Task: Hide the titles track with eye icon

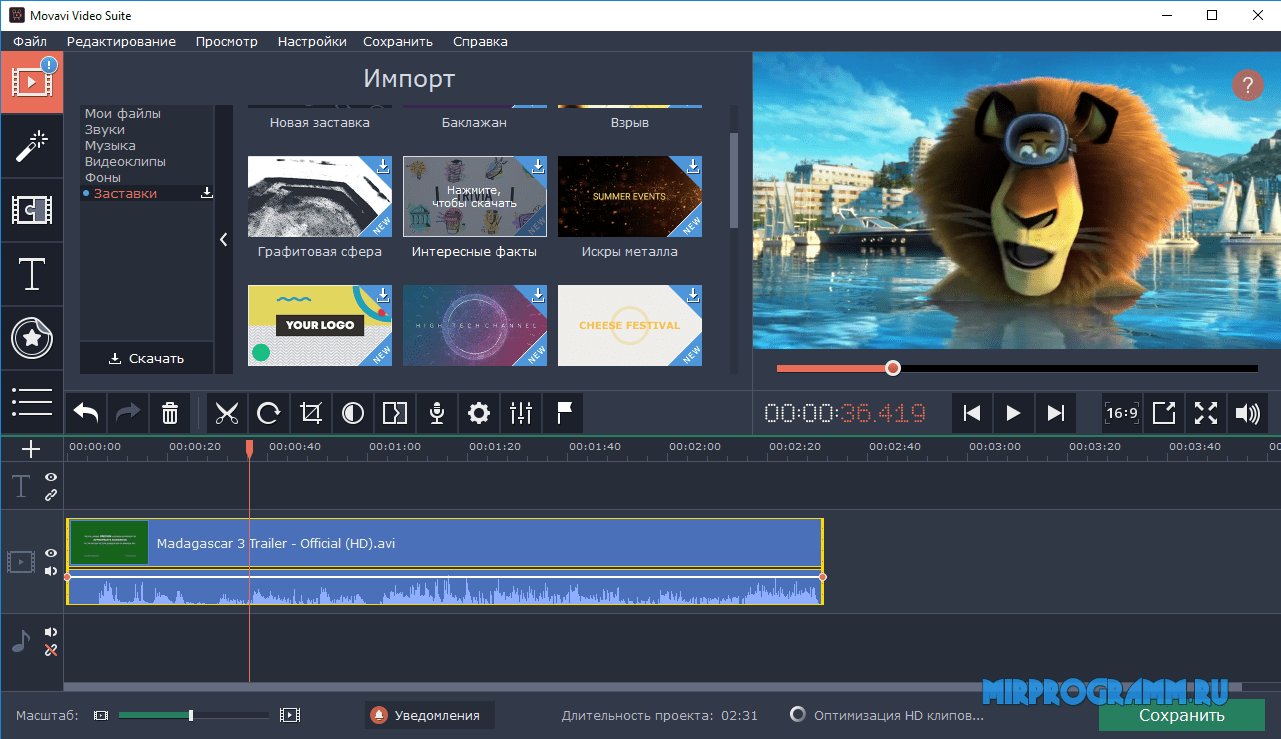Action: tap(51, 478)
